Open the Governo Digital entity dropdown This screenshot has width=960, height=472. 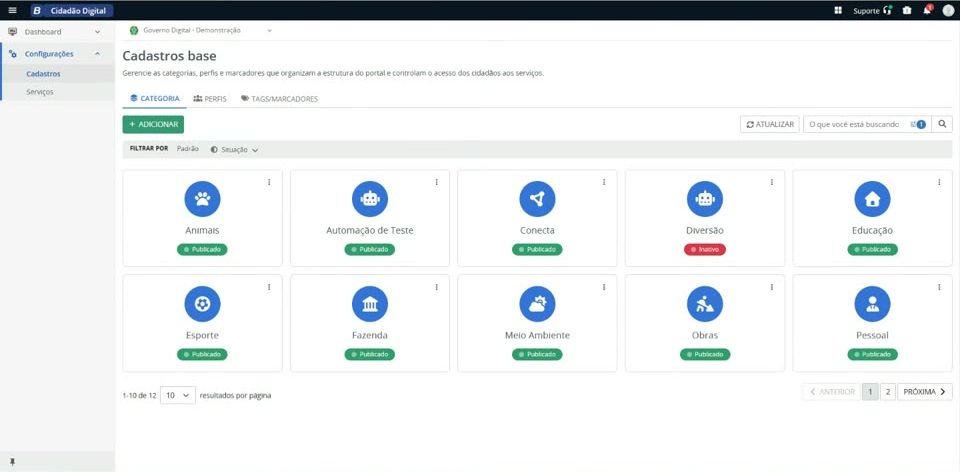tap(201, 30)
